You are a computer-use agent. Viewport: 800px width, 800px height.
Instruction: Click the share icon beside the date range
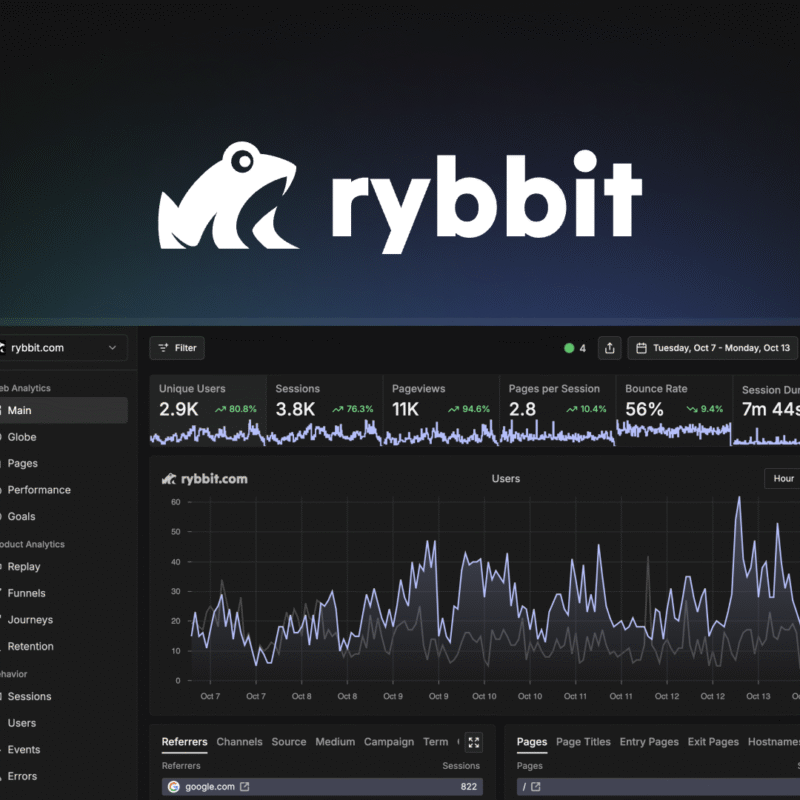click(x=610, y=348)
